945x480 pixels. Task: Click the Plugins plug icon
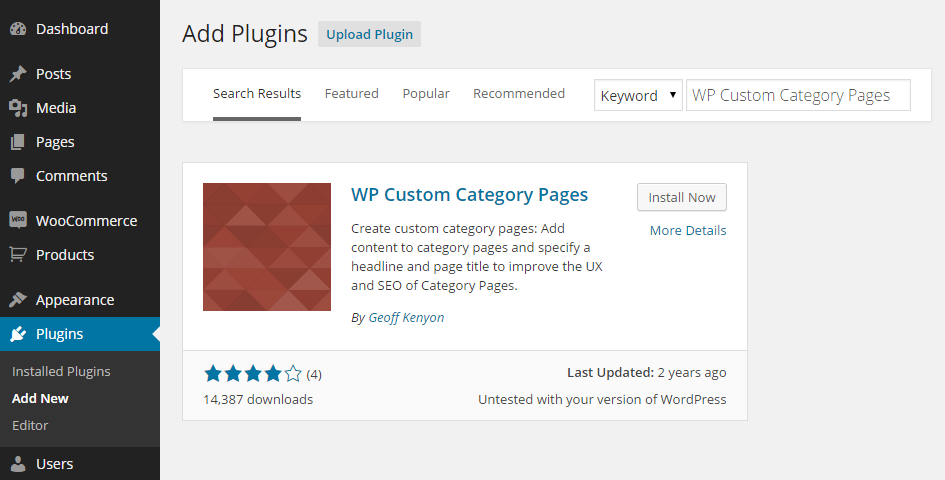pos(18,333)
